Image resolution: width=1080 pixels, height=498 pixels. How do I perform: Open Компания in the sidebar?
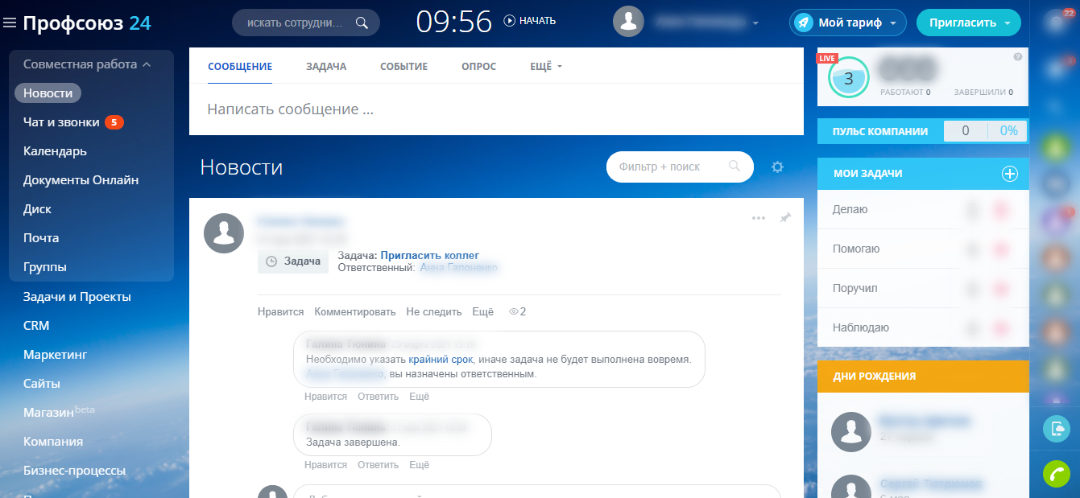[x=53, y=442]
